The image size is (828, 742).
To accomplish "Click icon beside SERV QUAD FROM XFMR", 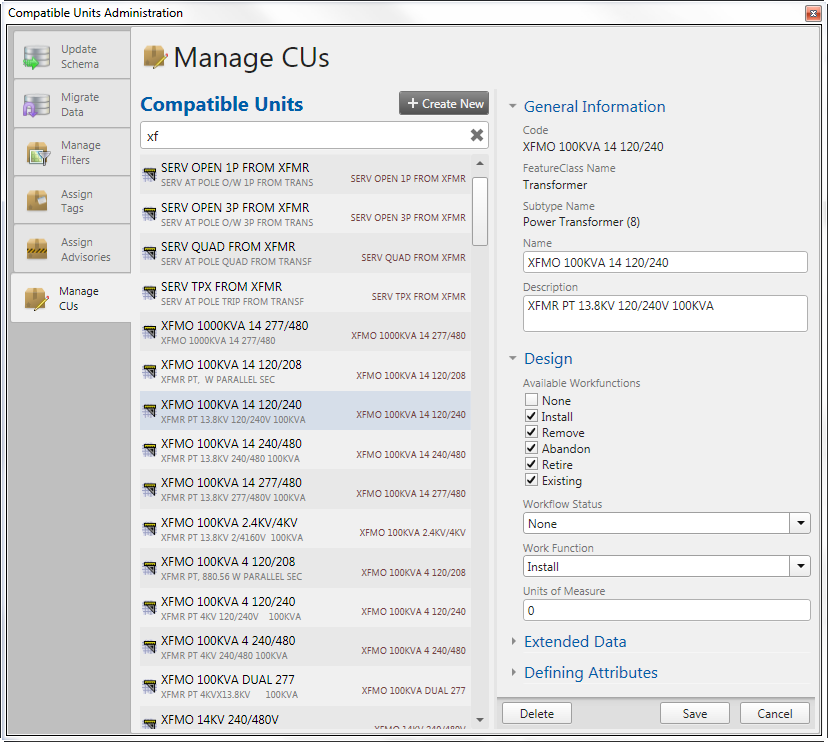I will [x=150, y=253].
